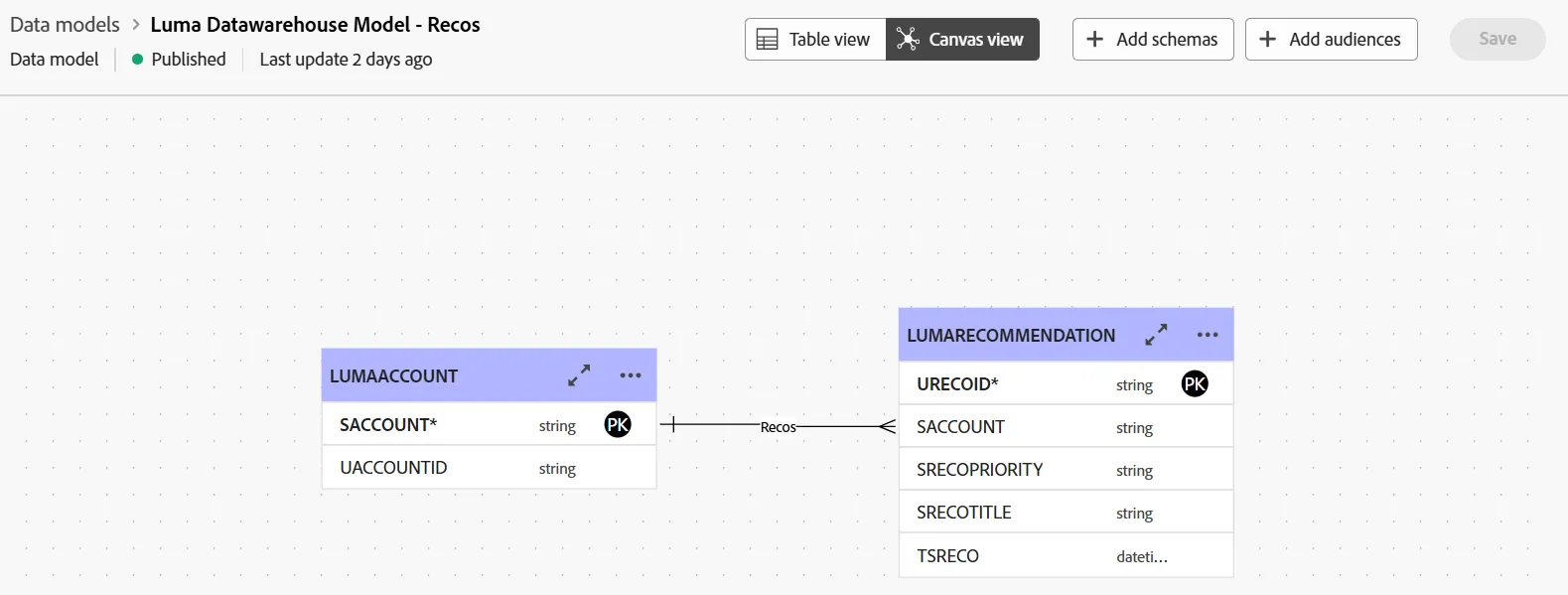Select the Recos relationship link label
Image resolution: width=1568 pixels, height=595 pixels.
point(779,427)
